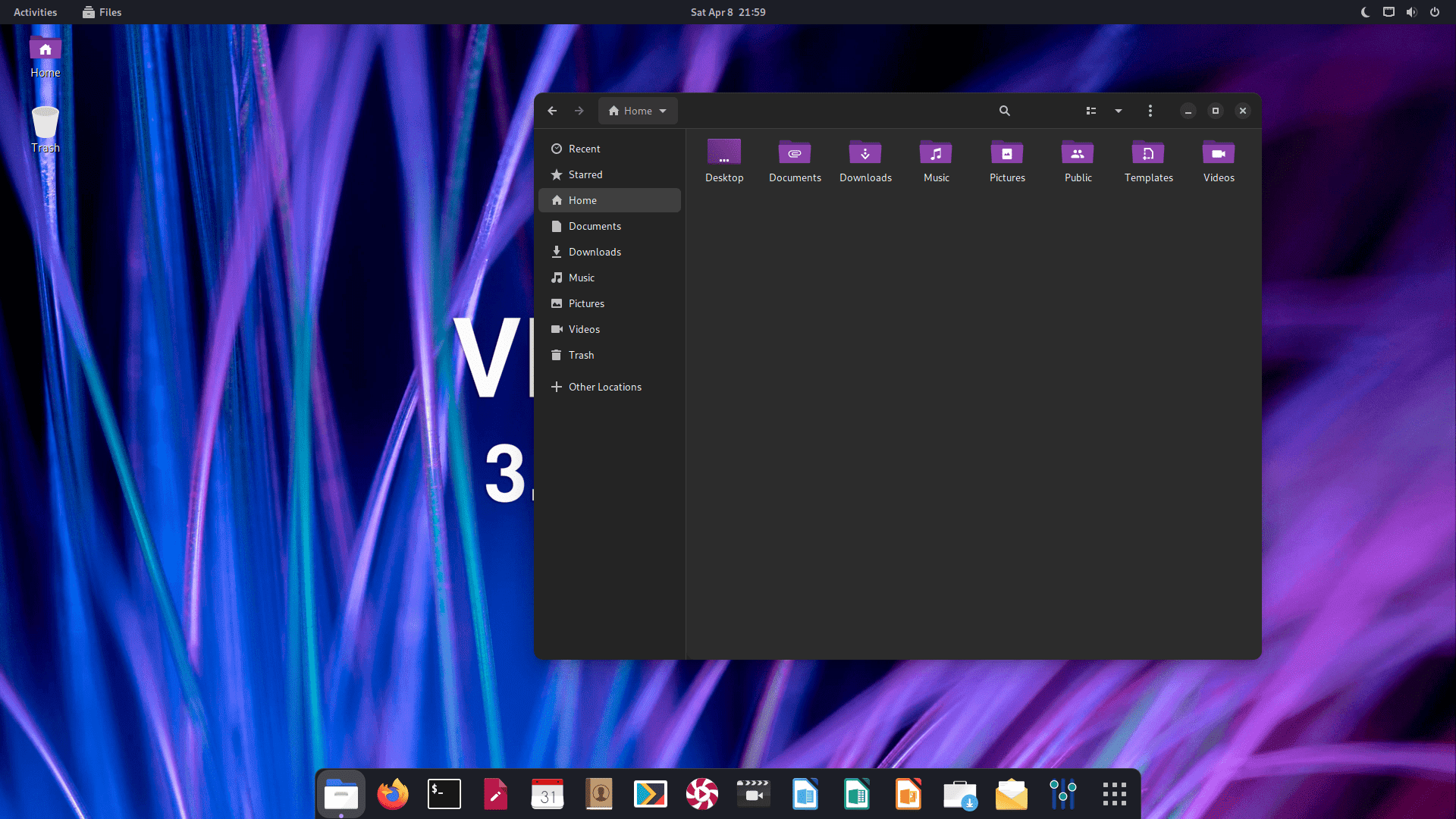Toggle night mode moon icon
Viewport: 1456px width, 819px height.
pyautogui.click(x=1366, y=12)
